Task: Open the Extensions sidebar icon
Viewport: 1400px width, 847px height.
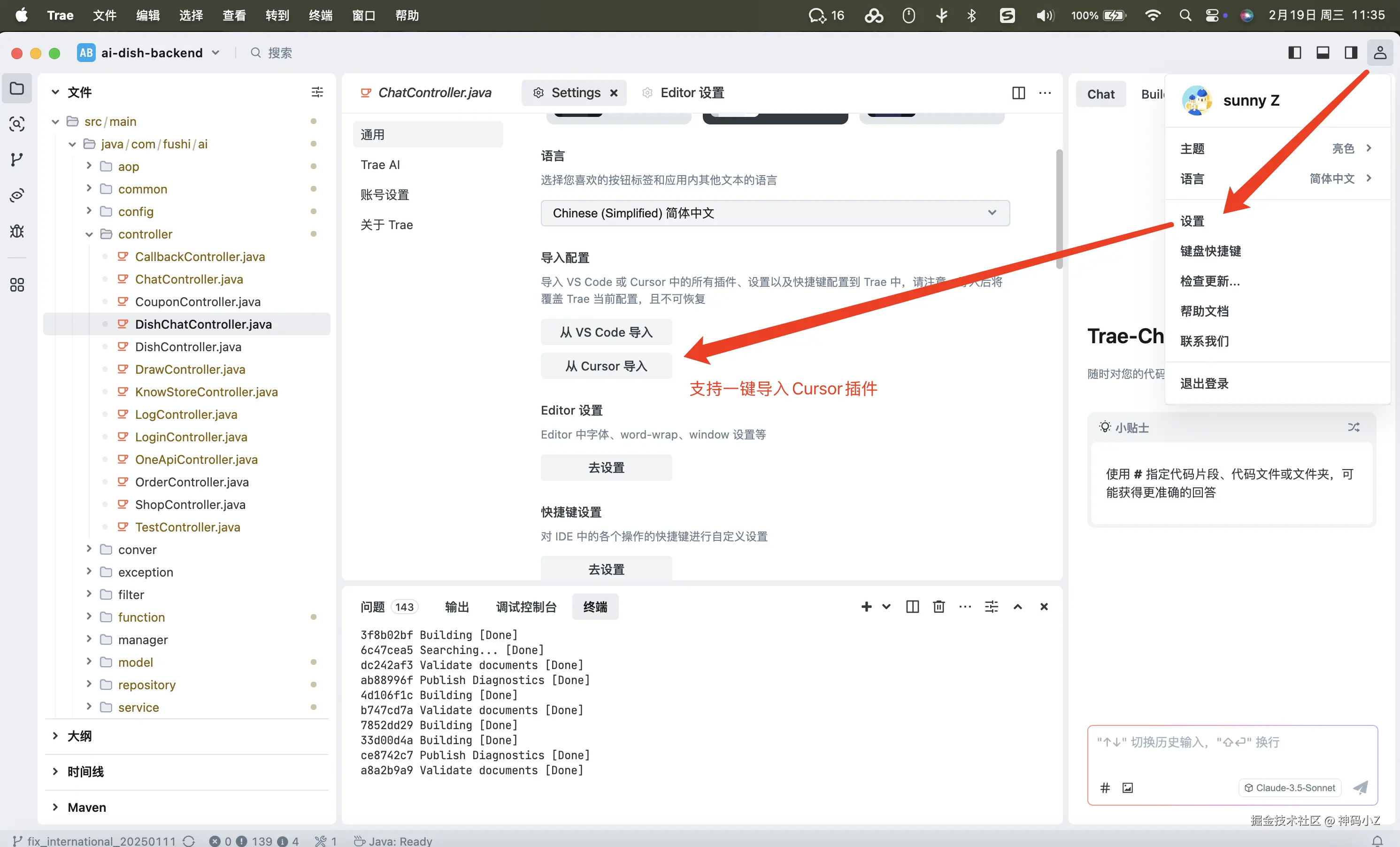Action: point(16,285)
